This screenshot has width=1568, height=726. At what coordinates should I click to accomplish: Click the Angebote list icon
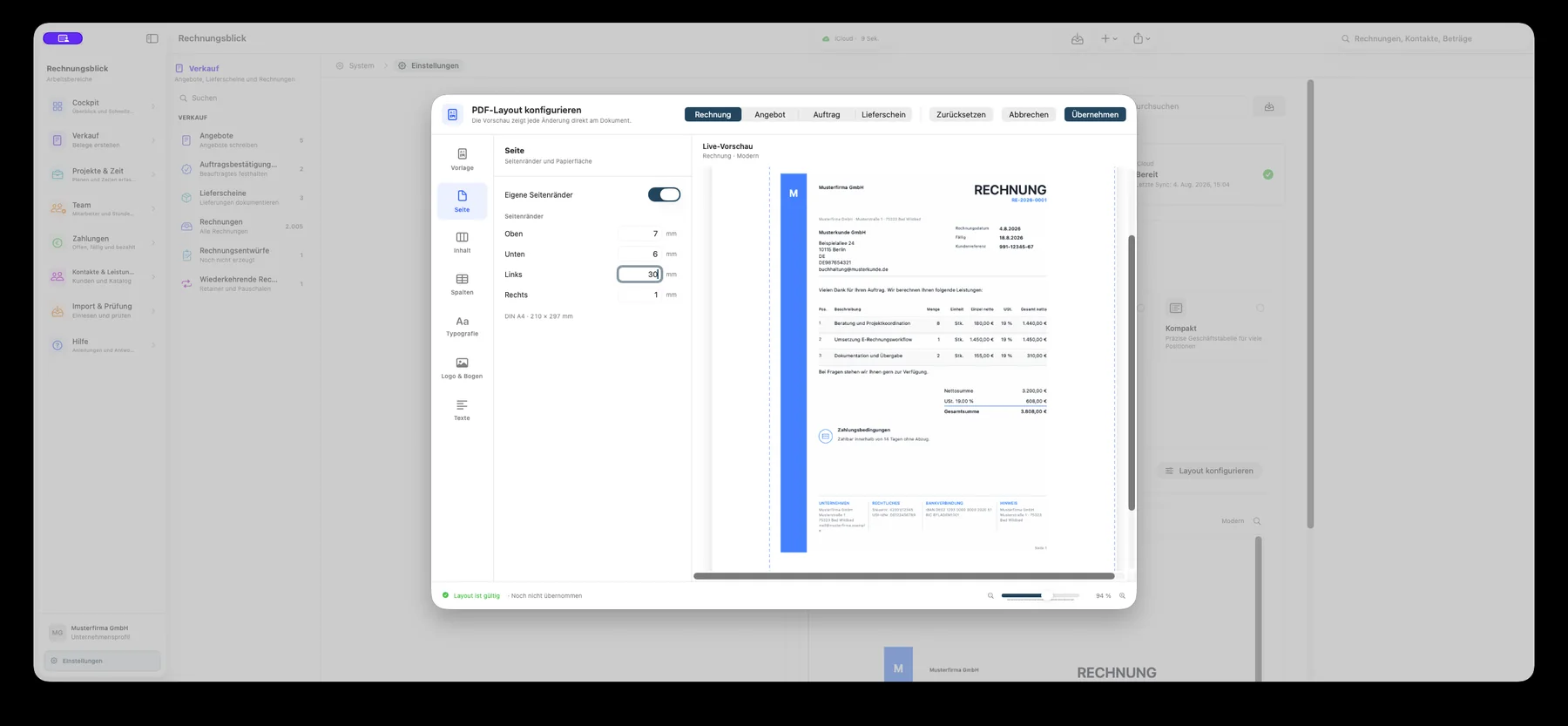coord(186,140)
